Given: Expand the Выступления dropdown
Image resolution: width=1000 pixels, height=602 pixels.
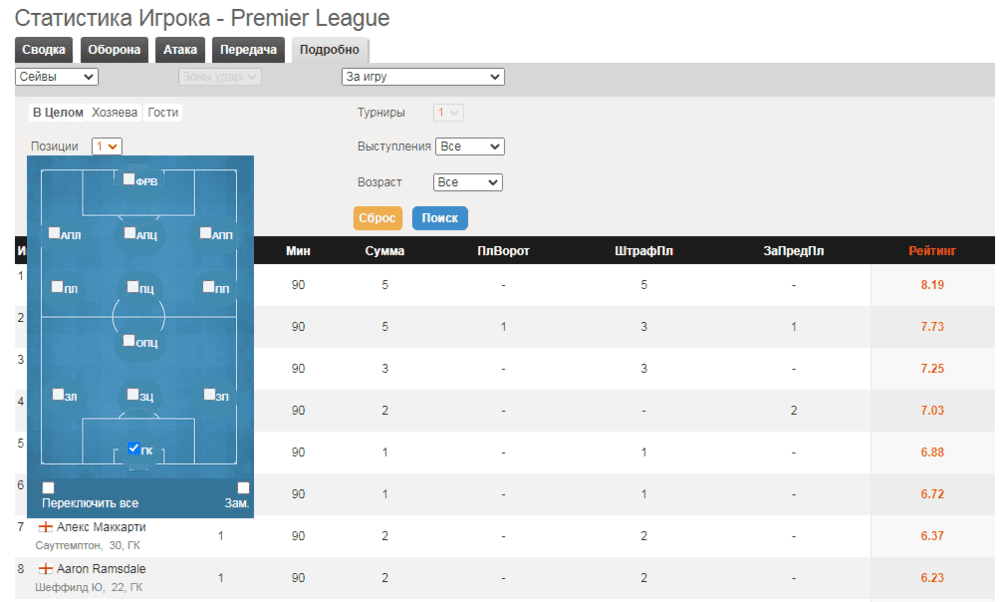Looking at the screenshot, I should click(x=470, y=147).
